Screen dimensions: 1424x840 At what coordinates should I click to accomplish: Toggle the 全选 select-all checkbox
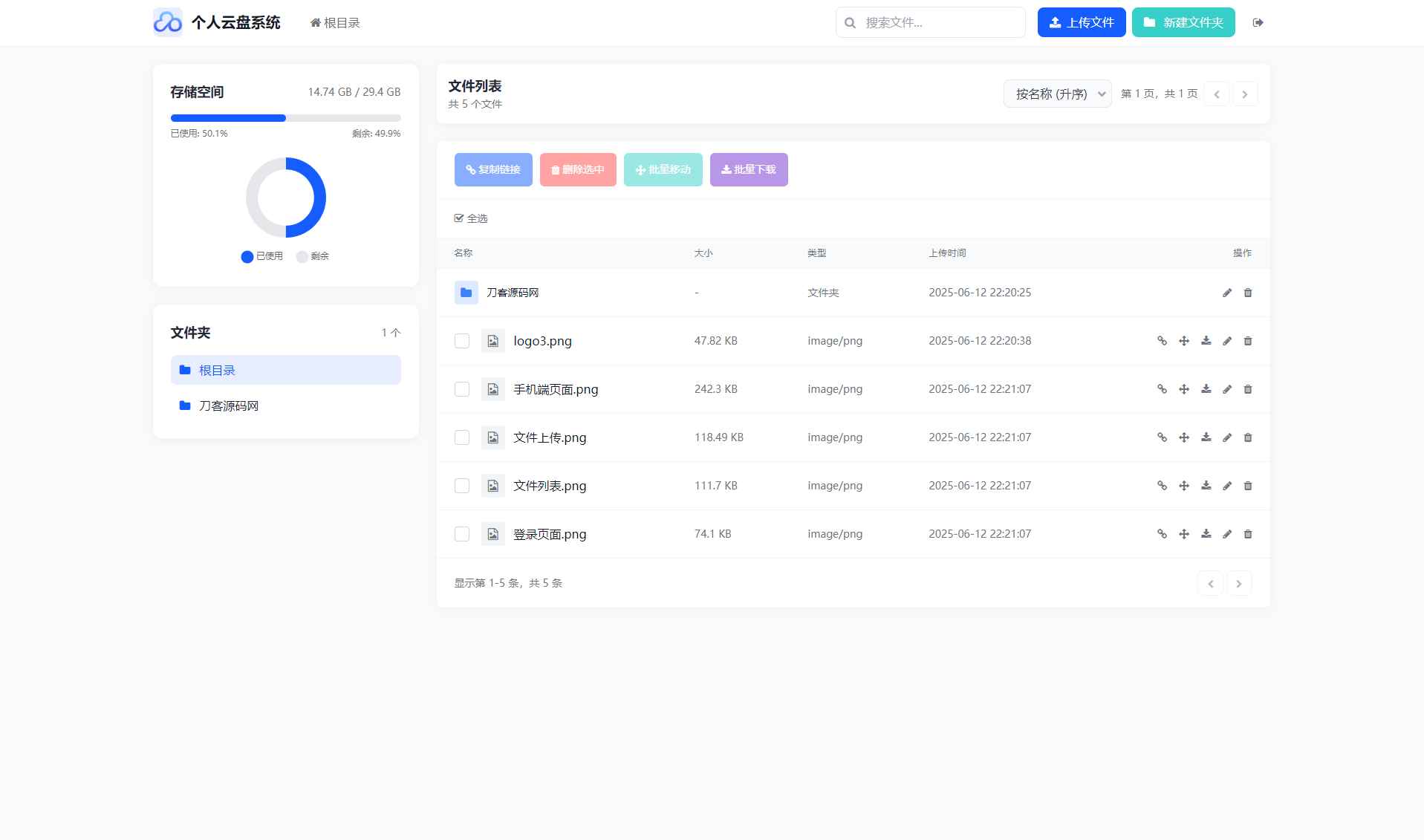(x=459, y=218)
